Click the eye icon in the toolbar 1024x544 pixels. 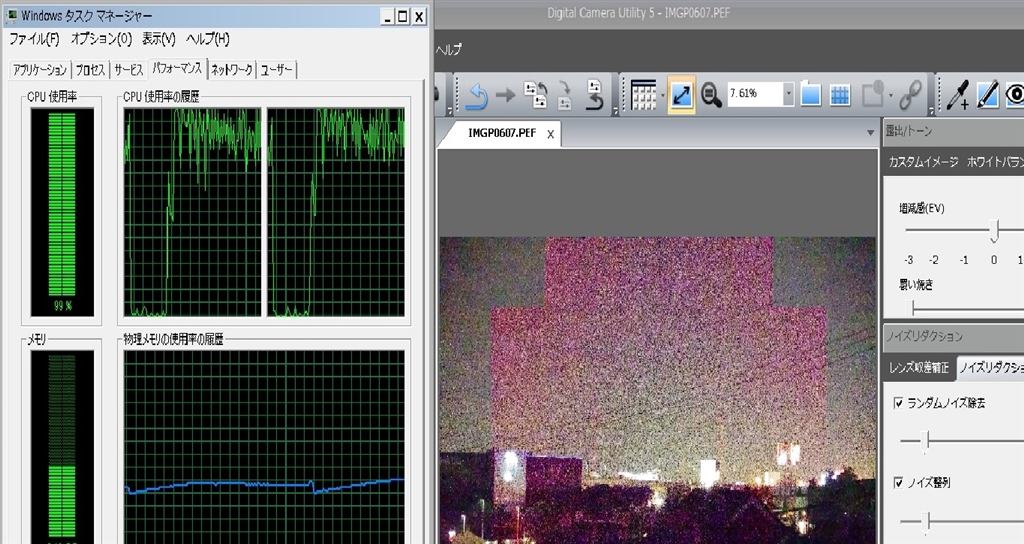(x=1014, y=95)
